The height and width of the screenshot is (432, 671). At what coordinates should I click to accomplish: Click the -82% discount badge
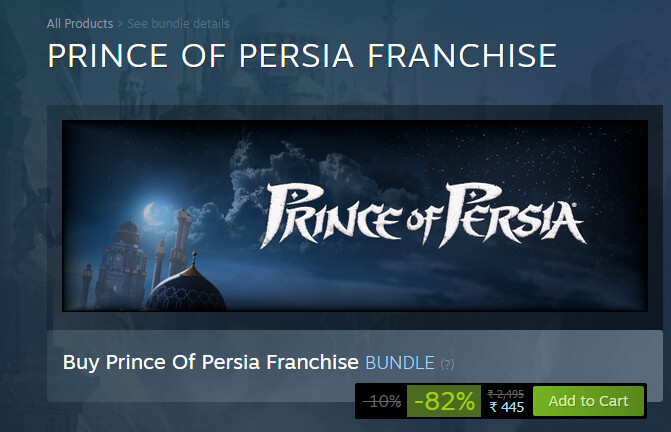[x=444, y=401]
